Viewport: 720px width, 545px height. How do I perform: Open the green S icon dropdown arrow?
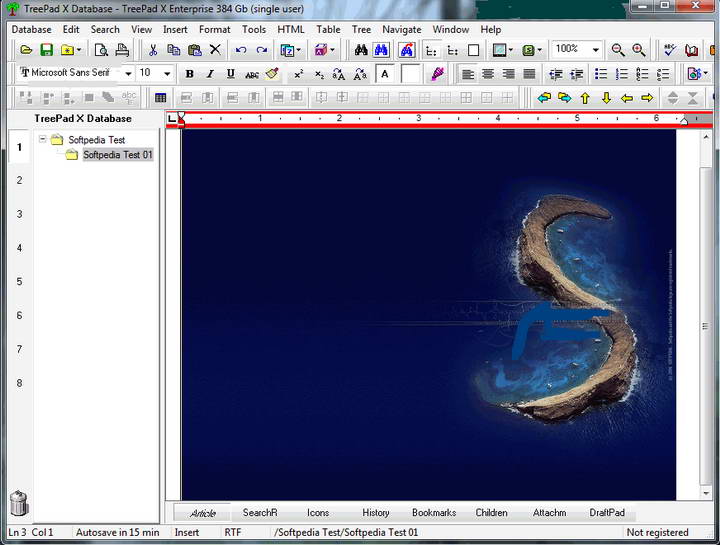pos(539,50)
